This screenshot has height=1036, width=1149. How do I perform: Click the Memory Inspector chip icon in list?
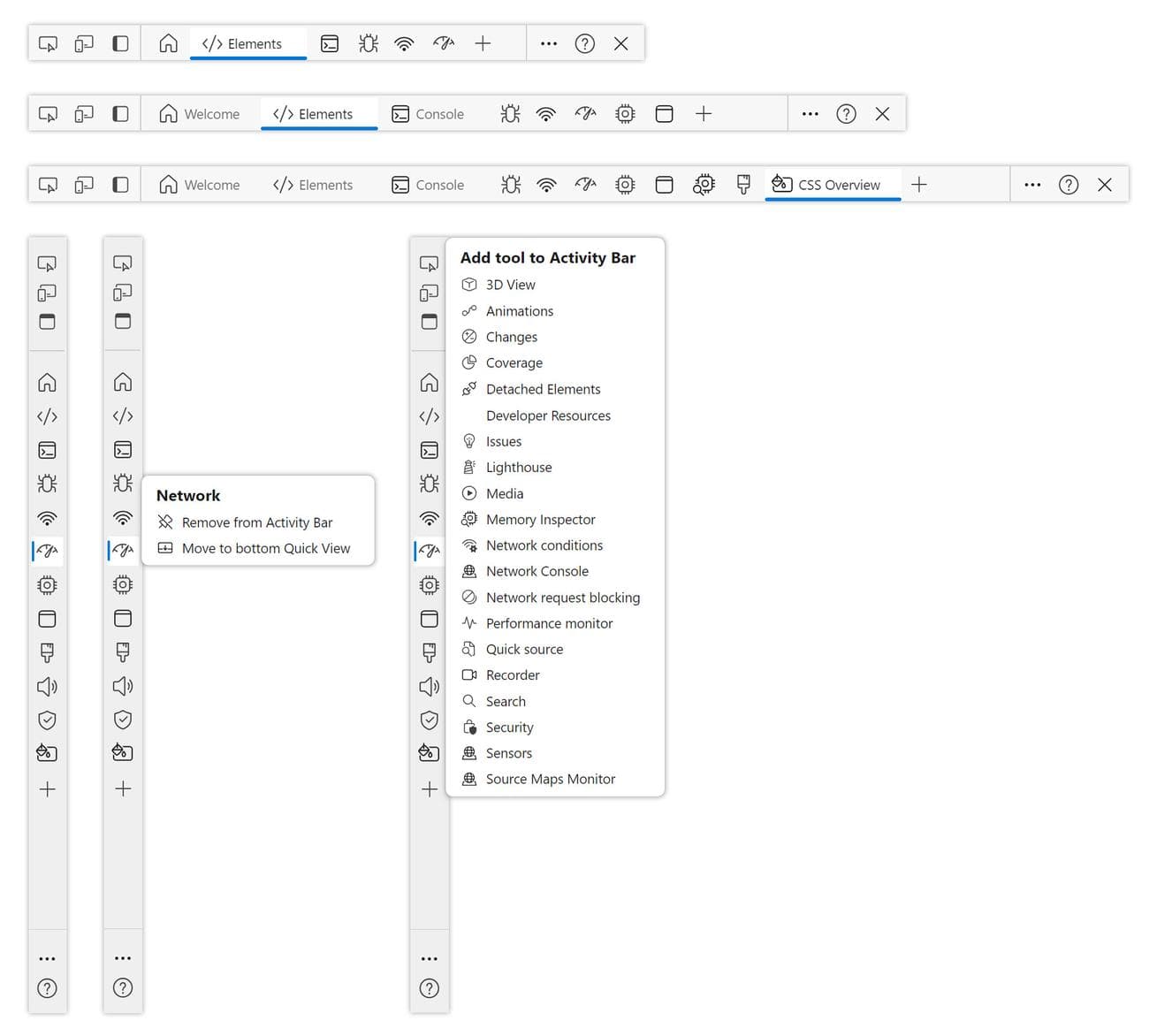(469, 520)
